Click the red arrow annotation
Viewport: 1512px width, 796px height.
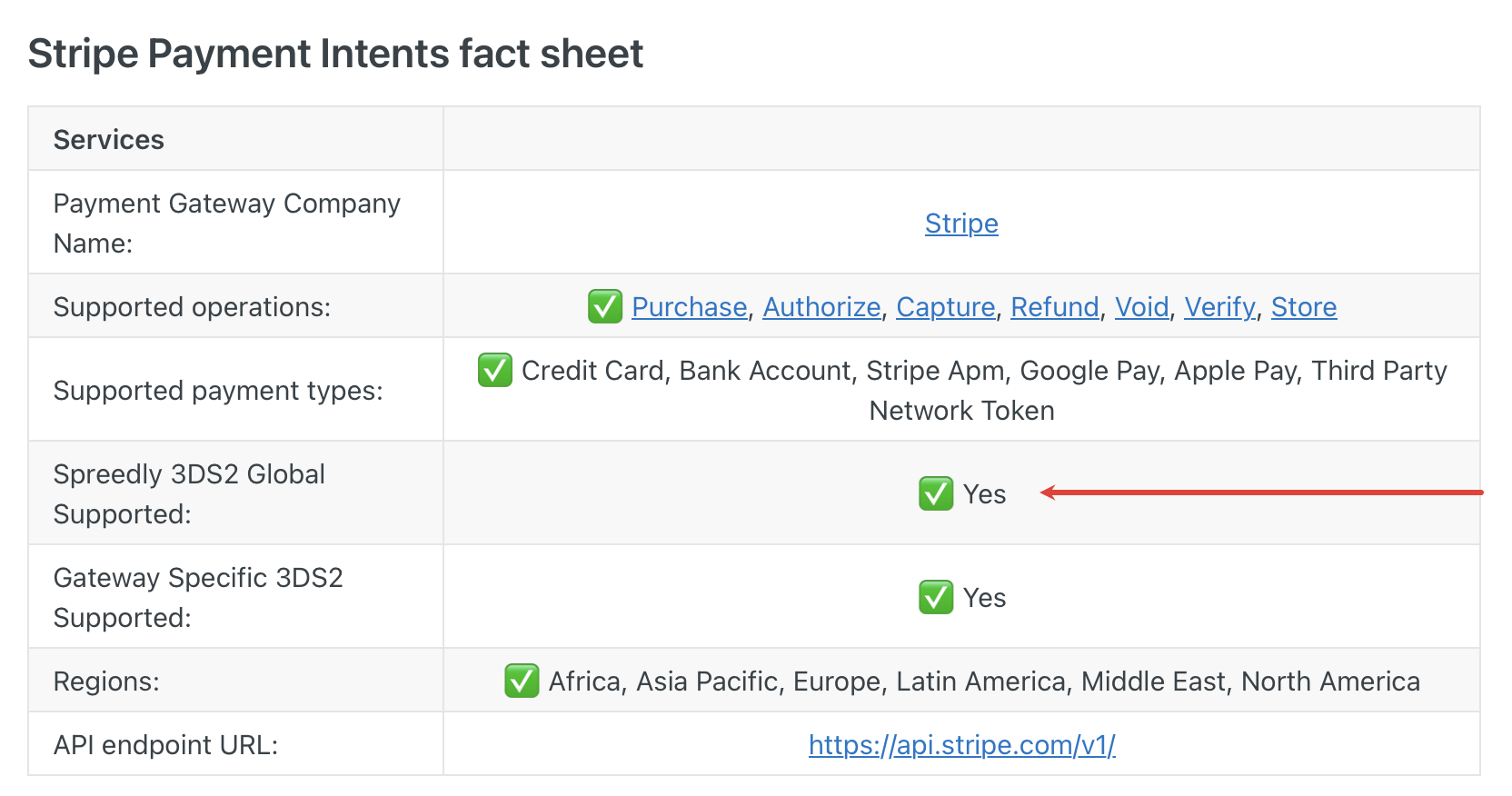[1261, 493]
